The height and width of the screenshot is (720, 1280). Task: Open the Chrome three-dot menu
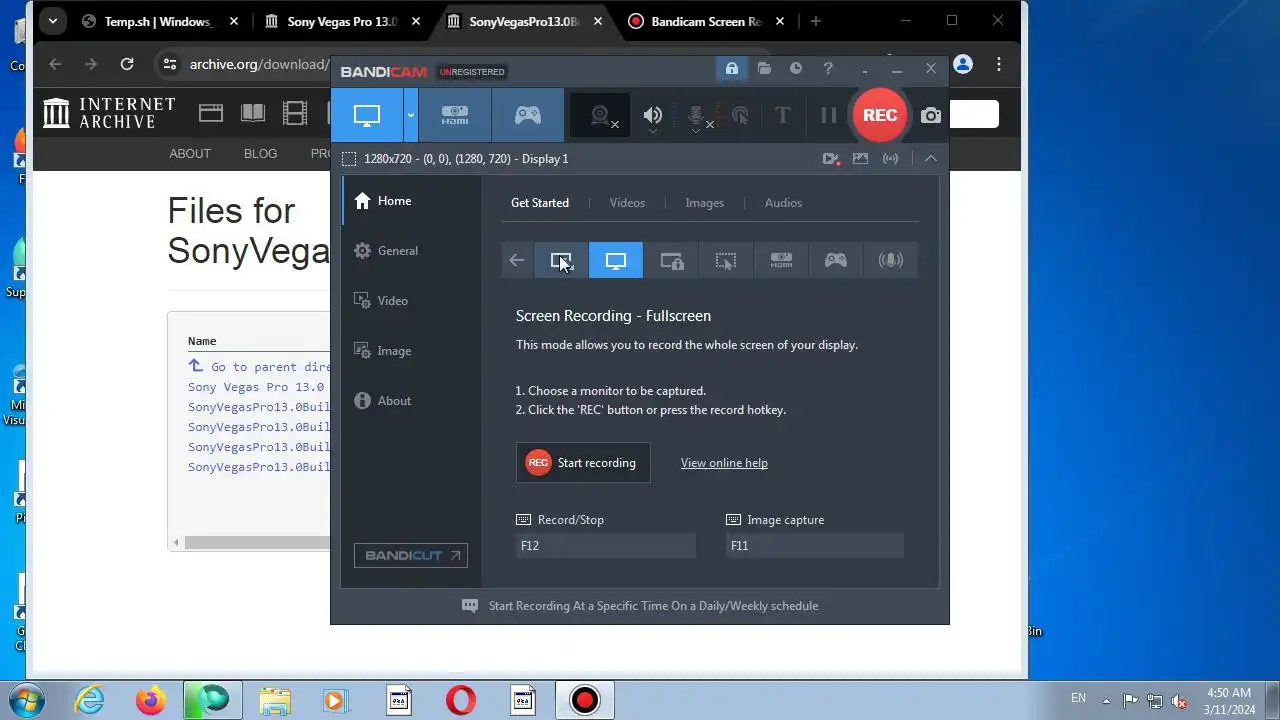[x=998, y=64]
